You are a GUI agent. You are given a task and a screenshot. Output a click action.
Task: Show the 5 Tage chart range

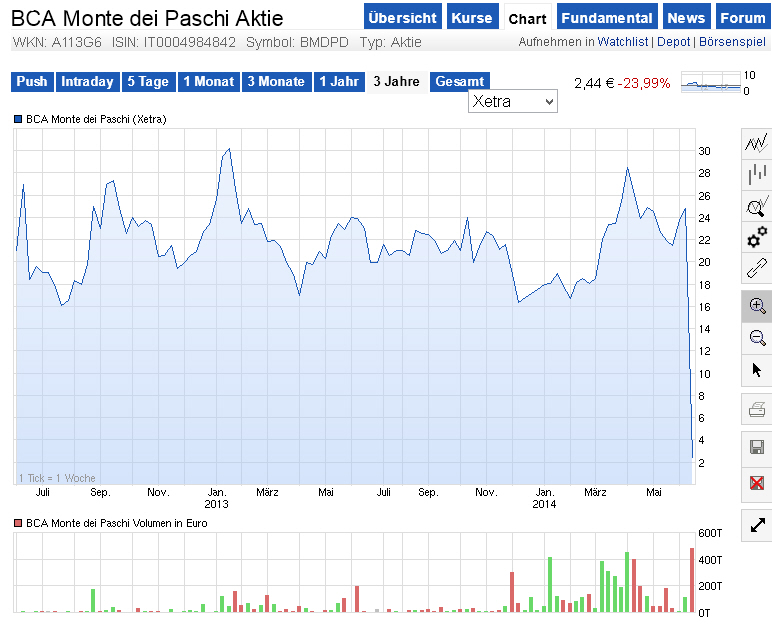point(148,82)
